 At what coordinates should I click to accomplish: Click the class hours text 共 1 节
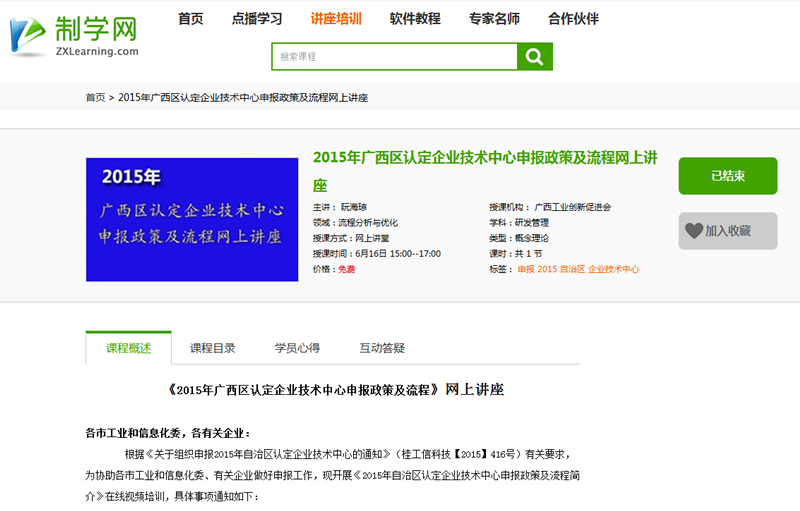coord(529,253)
